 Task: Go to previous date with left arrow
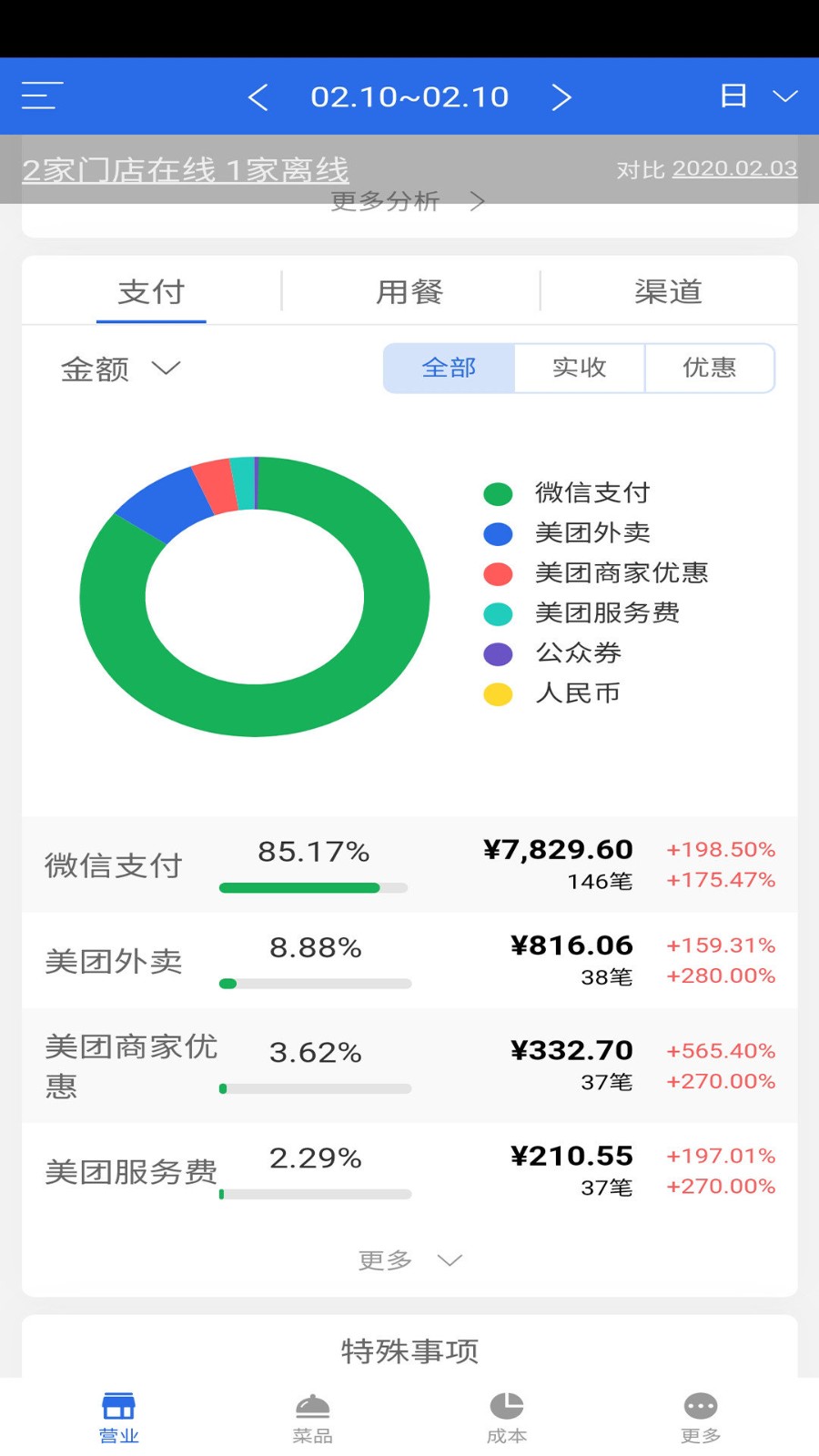(x=258, y=96)
